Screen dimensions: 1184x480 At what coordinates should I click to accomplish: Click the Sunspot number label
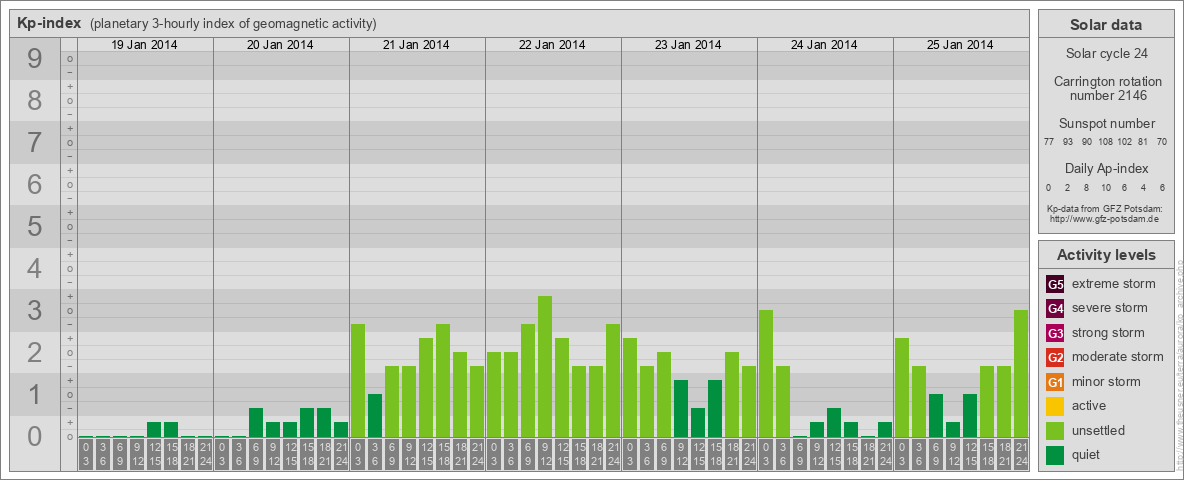click(1107, 123)
